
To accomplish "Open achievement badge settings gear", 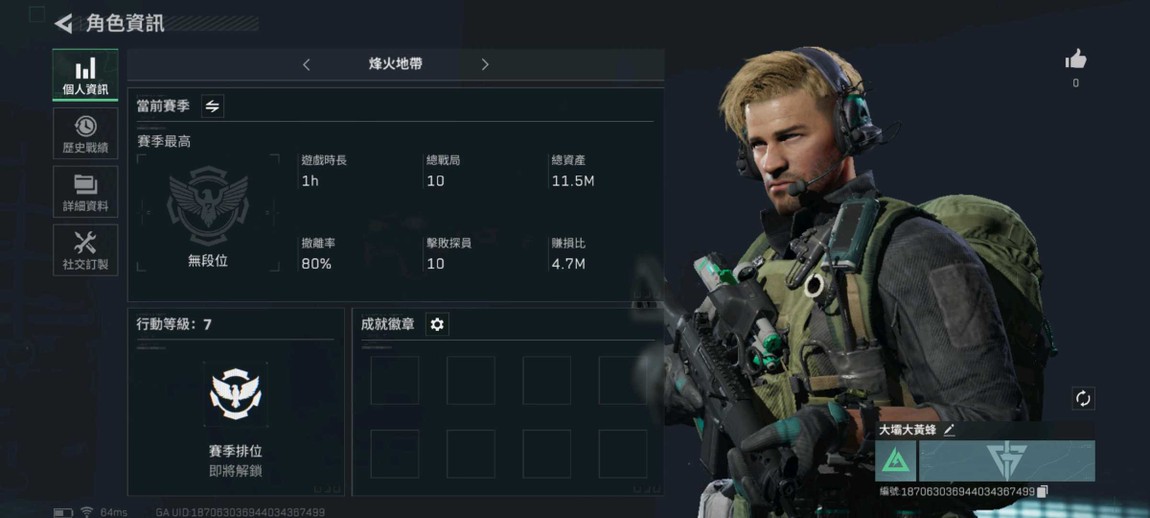I will [437, 324].
